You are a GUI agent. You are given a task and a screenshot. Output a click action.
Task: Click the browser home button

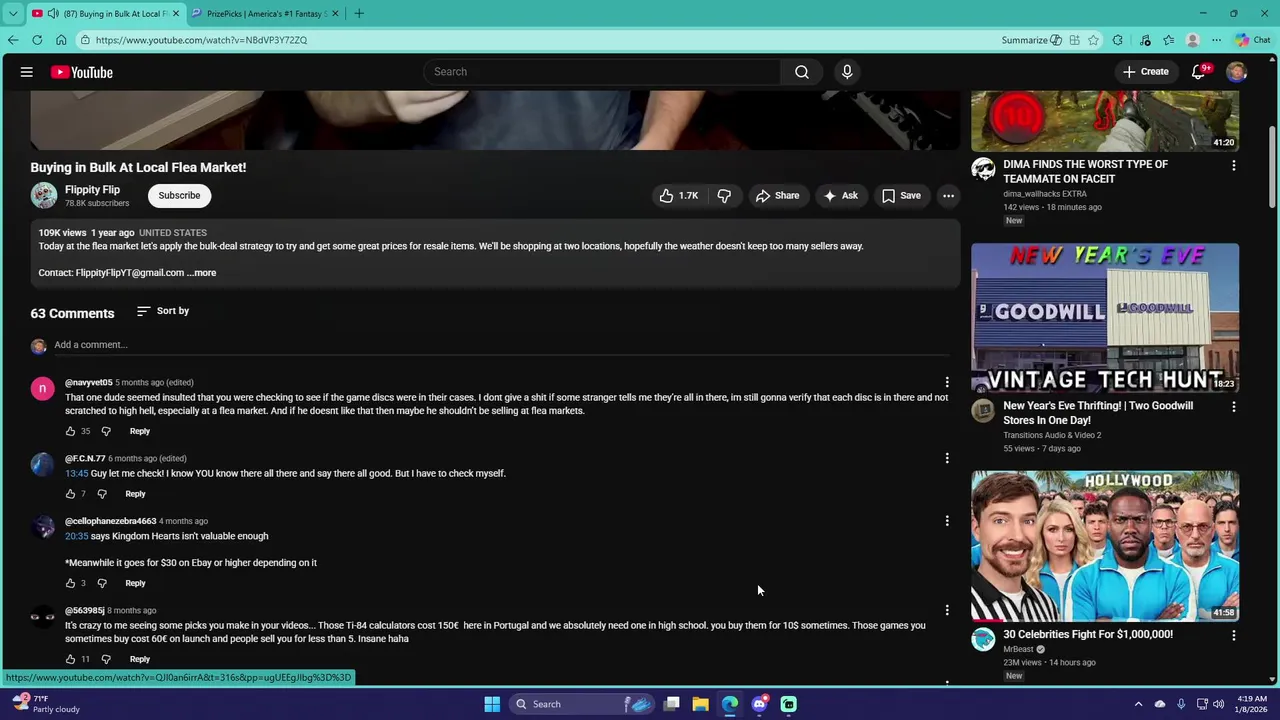pos(61,40)
